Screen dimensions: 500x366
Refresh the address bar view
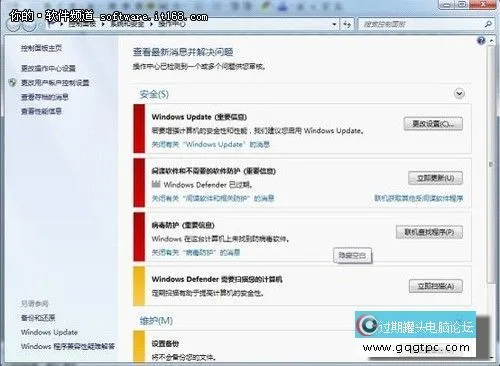pos(347,24)
